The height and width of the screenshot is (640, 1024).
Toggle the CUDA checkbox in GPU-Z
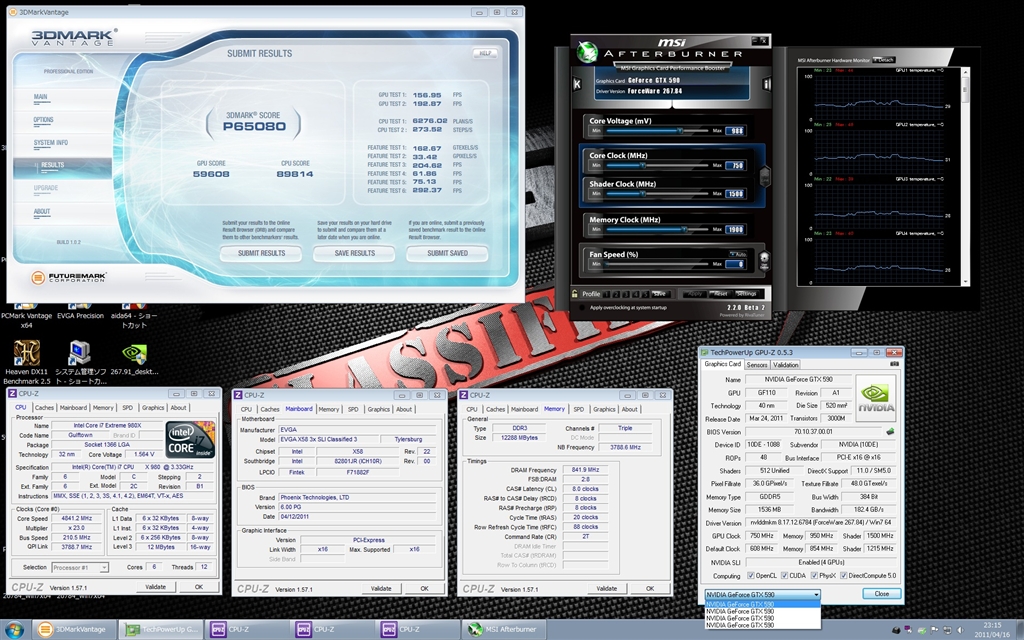click(x=784, y=576)
